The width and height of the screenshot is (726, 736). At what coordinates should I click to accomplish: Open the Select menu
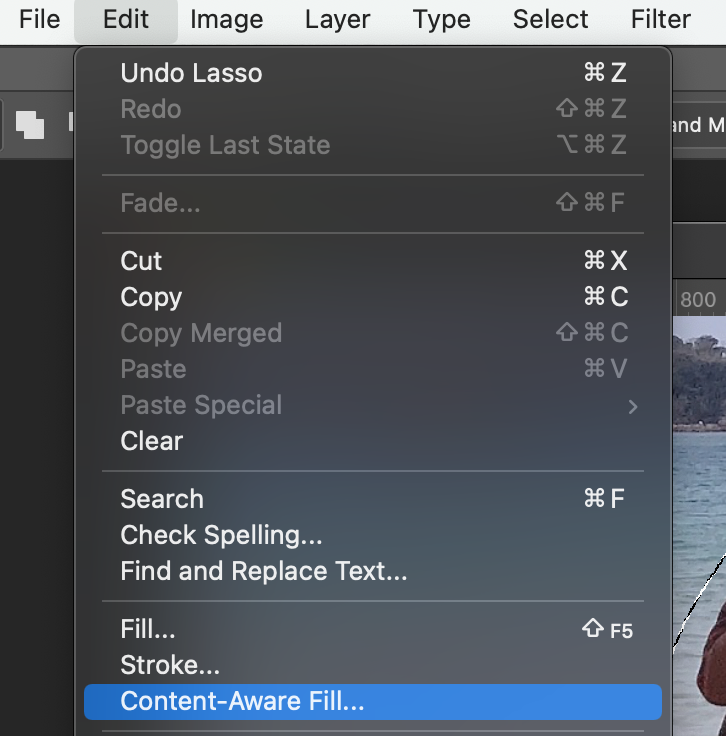(x=549, y=19)
